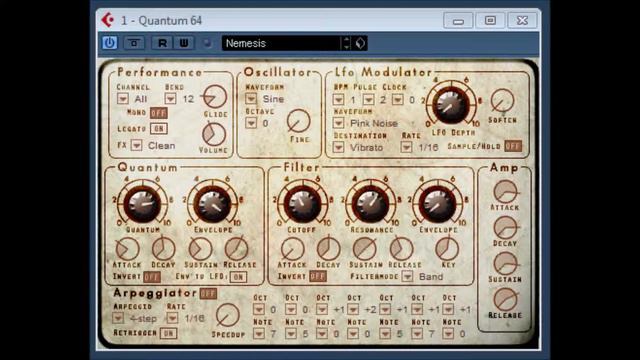
Task: Click the Amp Sustain knob
Action: pos(505,264)
